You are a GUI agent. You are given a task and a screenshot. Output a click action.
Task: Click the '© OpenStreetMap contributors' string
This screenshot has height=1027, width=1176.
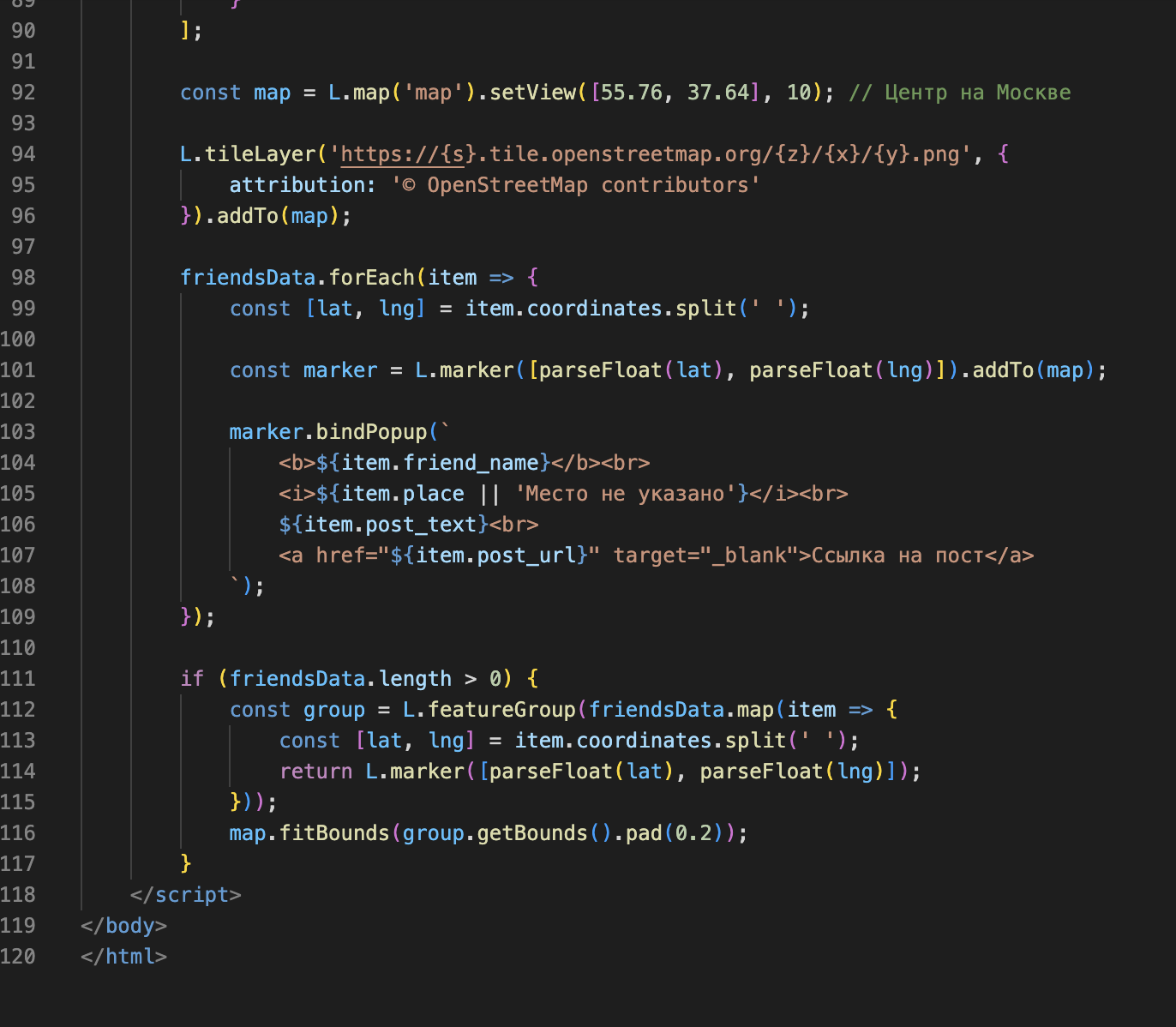click(576, 185)
